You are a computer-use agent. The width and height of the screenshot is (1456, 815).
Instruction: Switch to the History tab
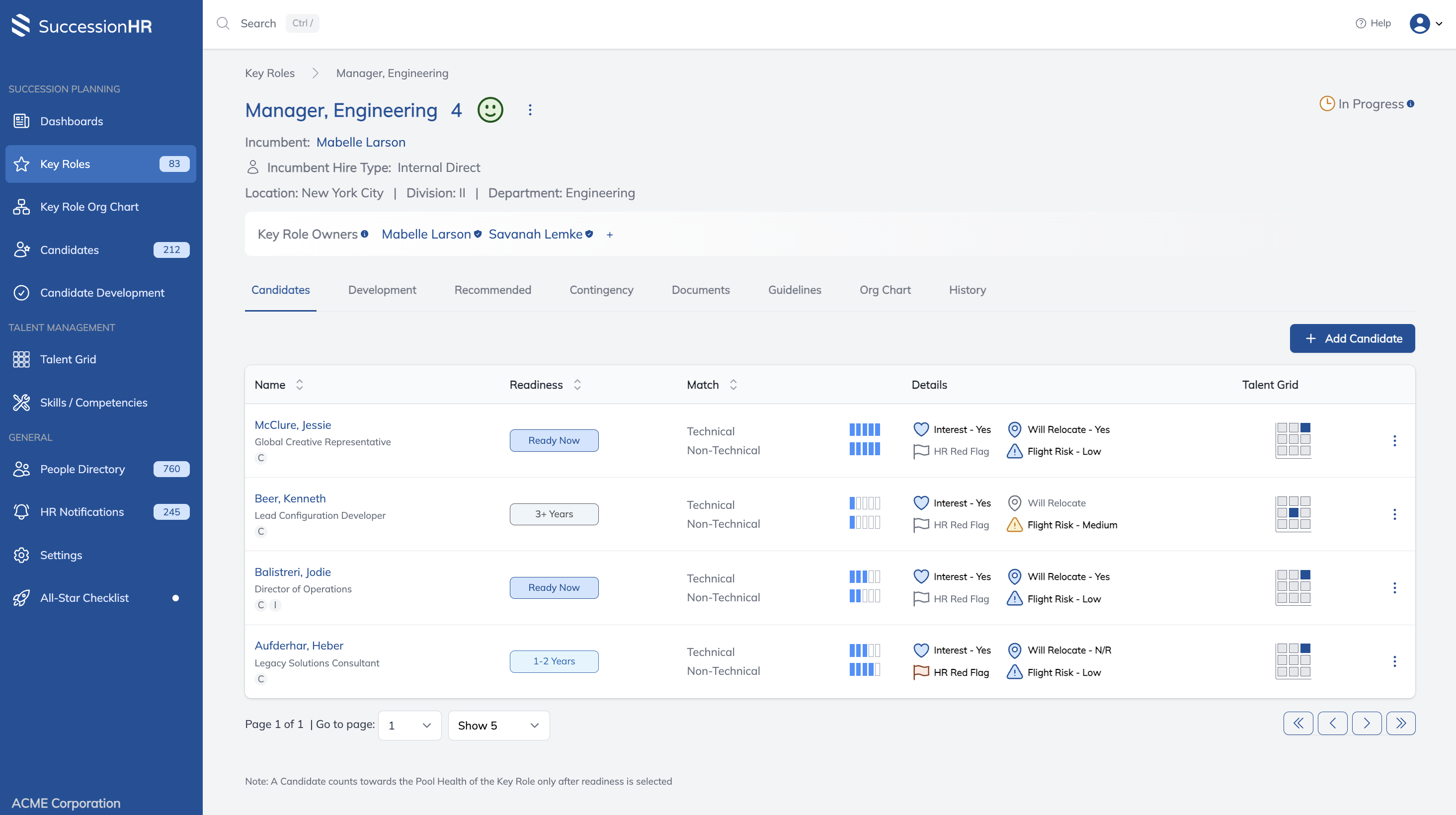point(967,290)
